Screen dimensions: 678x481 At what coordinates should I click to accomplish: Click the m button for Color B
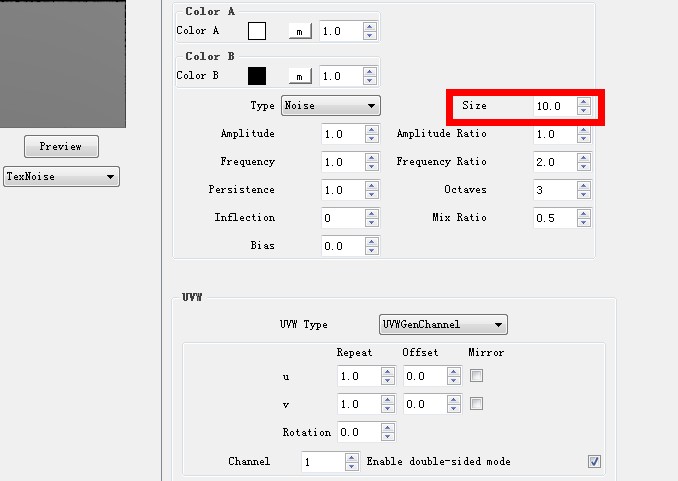pyautogui.click(x=300, y=77)
